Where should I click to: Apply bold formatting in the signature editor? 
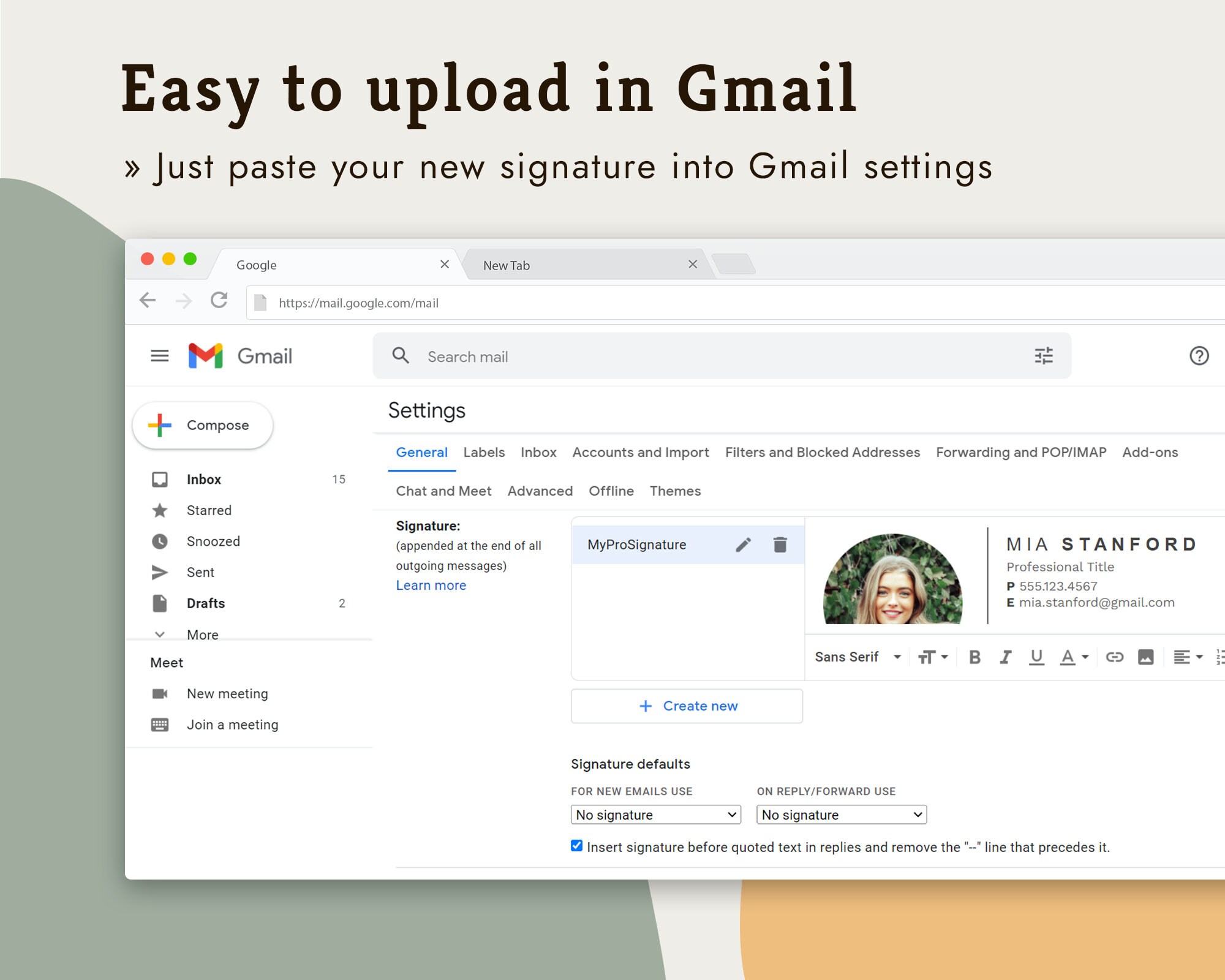pyautogui.click(x=975, y=657)
